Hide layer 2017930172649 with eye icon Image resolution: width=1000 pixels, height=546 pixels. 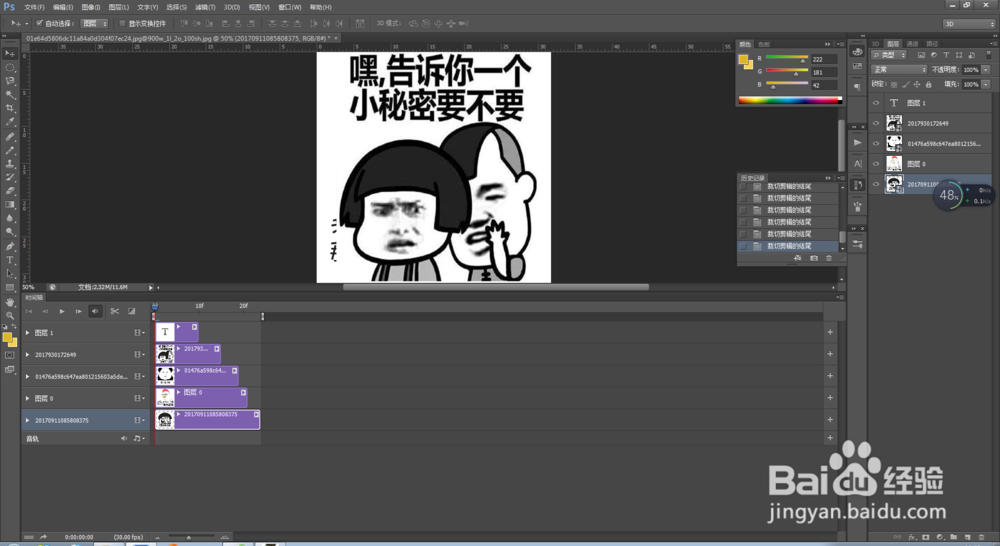coord(876,123)
